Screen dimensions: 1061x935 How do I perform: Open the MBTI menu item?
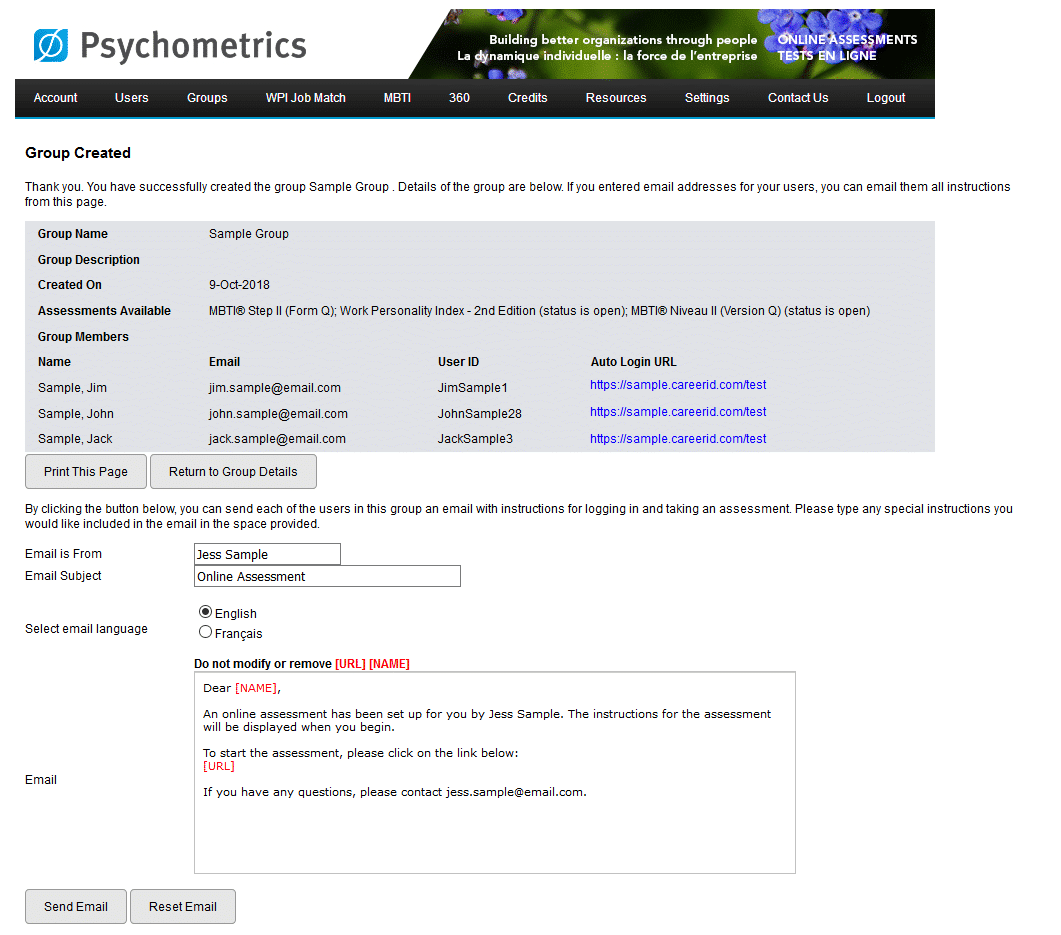pos(397,97)
